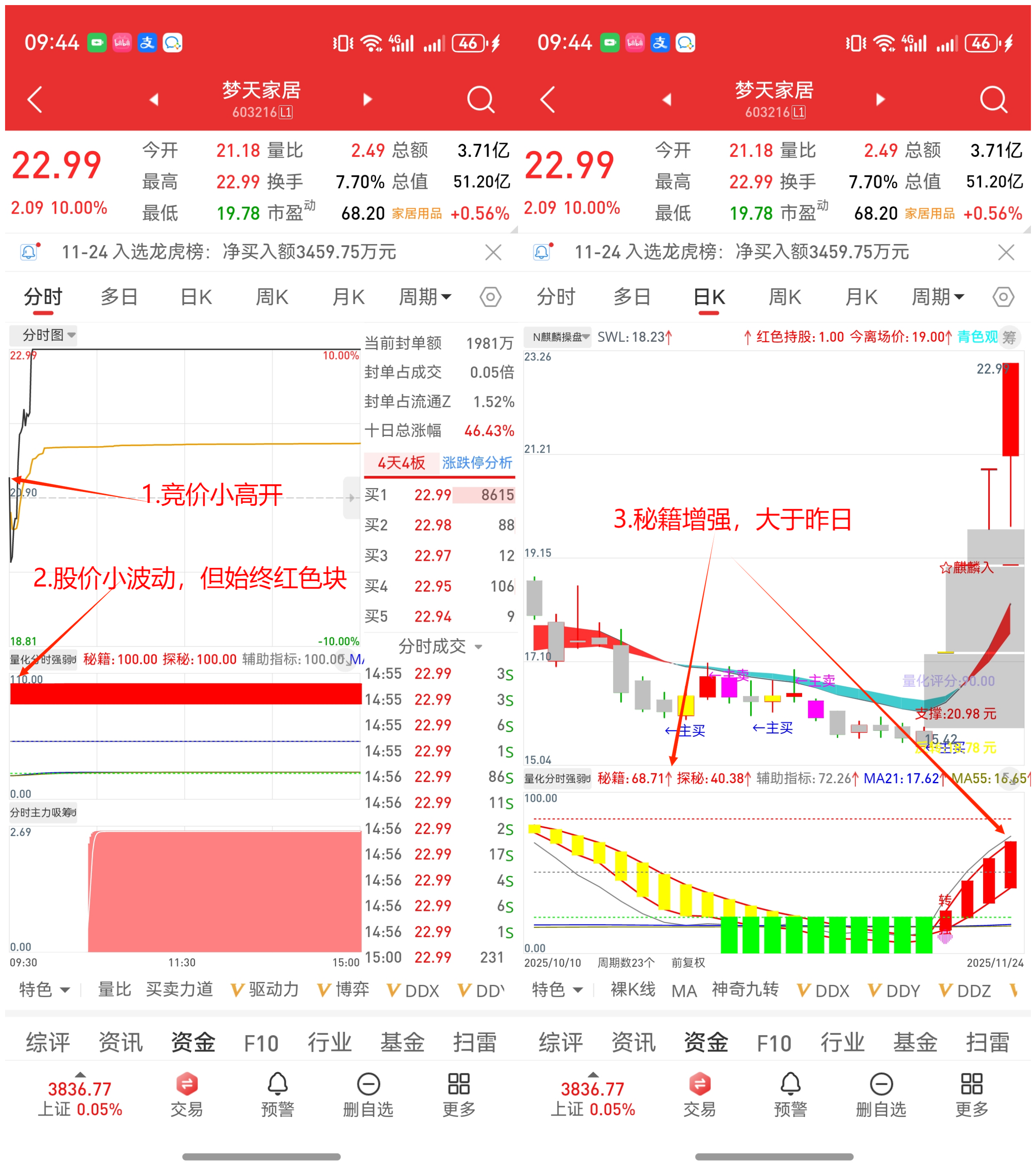Switch to 日K tab on left screen

(196, 297)
